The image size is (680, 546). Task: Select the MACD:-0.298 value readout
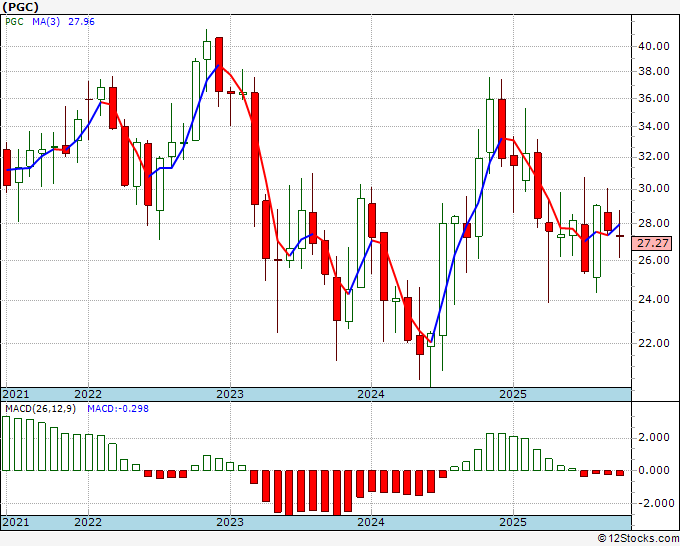(118, 409)
